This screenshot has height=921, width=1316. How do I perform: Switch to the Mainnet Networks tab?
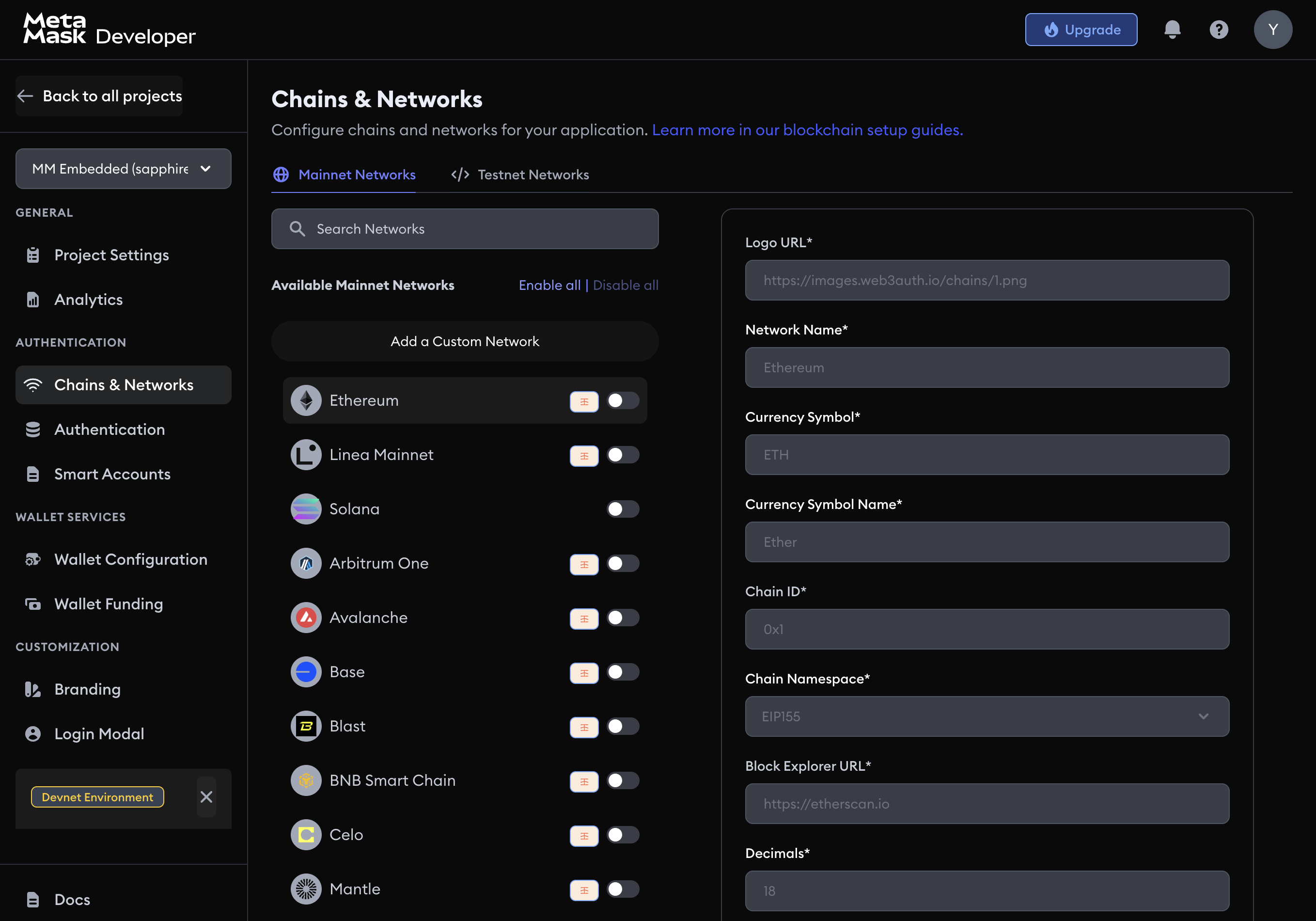click(344, 175)
